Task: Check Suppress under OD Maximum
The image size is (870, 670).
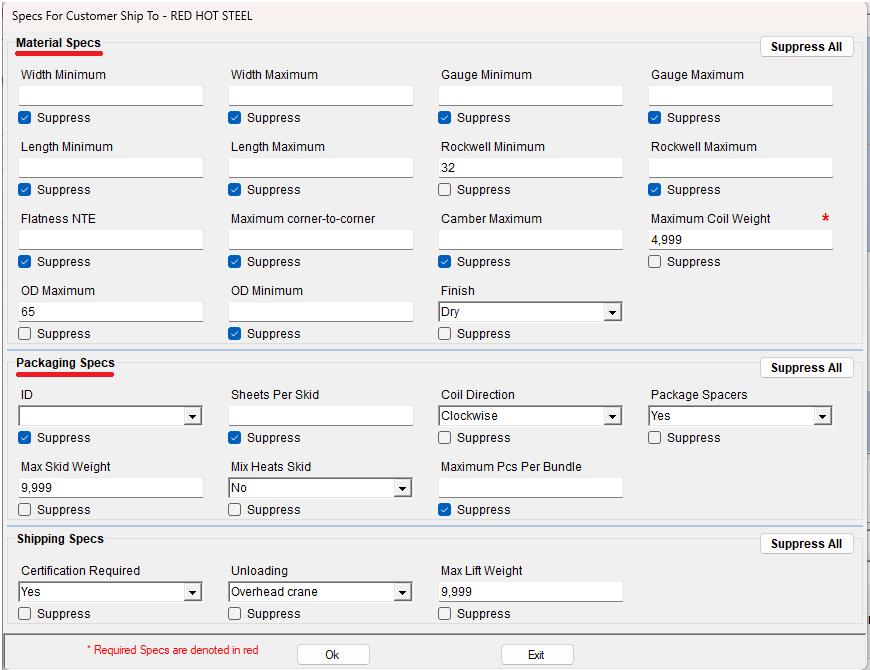Action: [24, 334]
